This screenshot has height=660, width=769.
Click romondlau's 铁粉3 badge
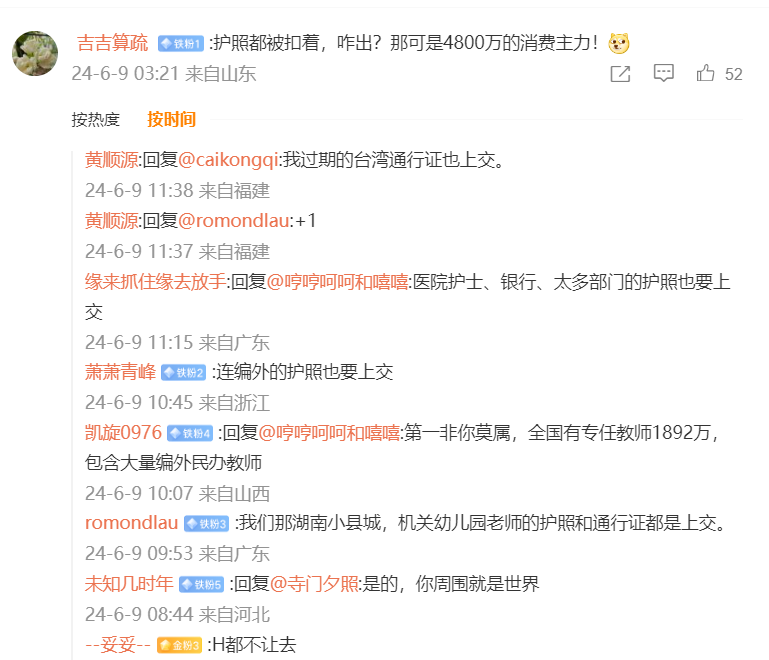click(207, 523)
